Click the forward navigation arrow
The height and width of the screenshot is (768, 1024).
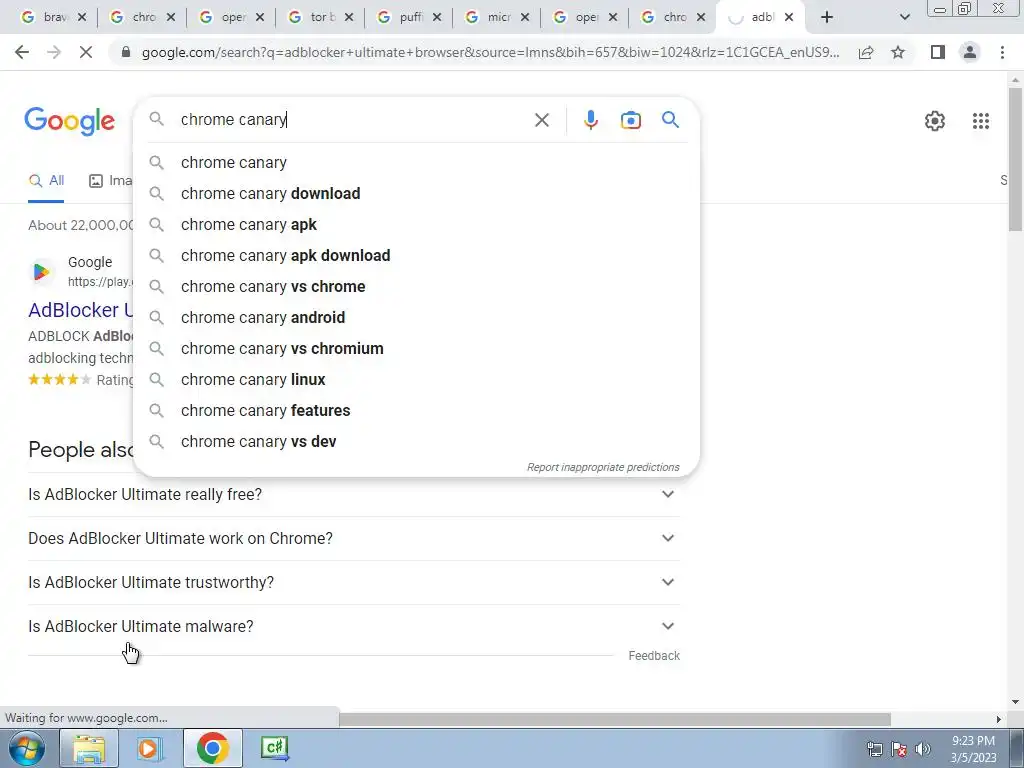54,52
